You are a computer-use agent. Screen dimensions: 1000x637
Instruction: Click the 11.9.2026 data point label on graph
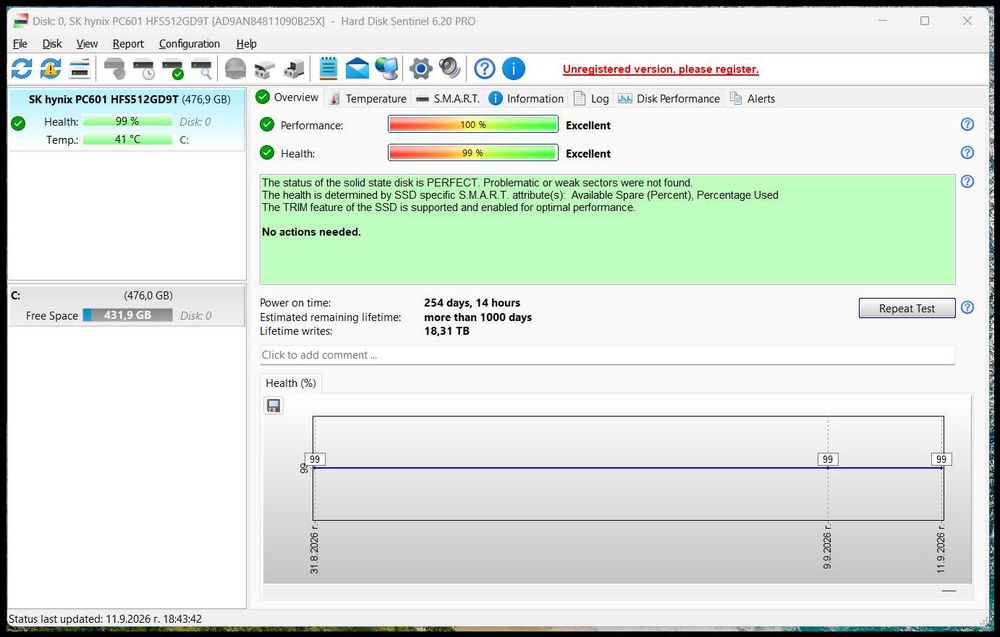coord(941,459)
